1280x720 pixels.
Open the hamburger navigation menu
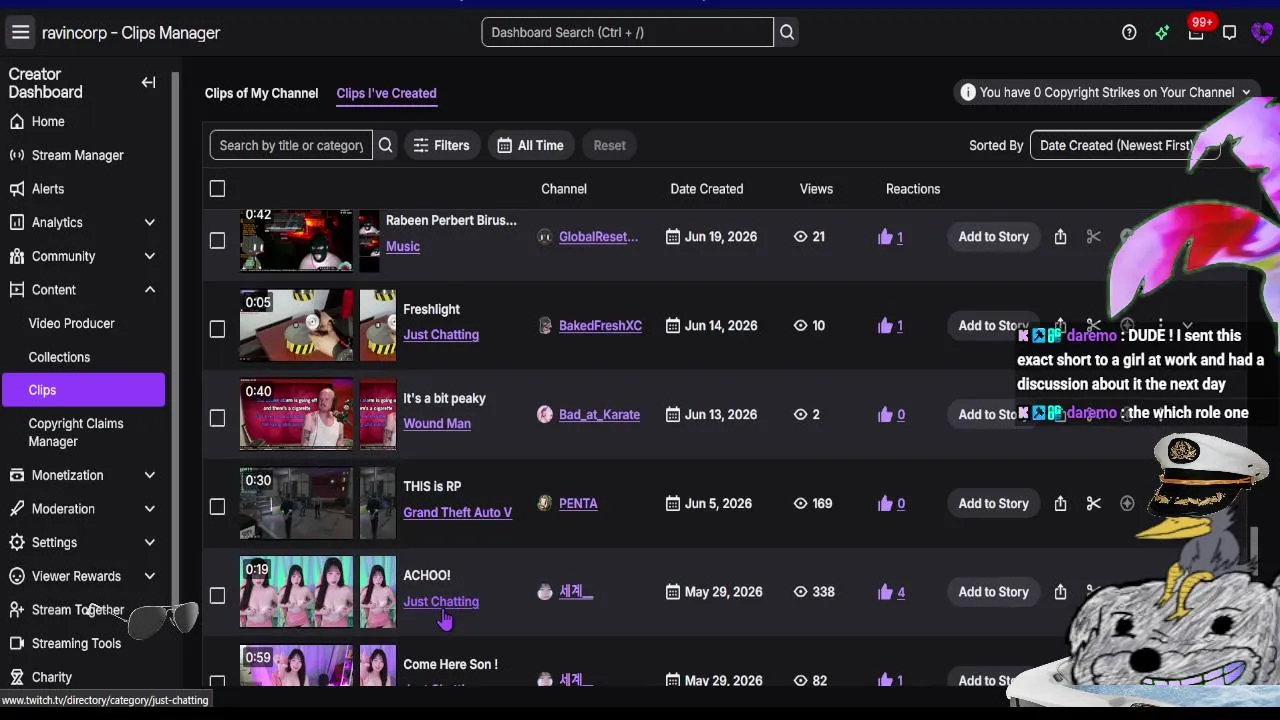point(20,33)
